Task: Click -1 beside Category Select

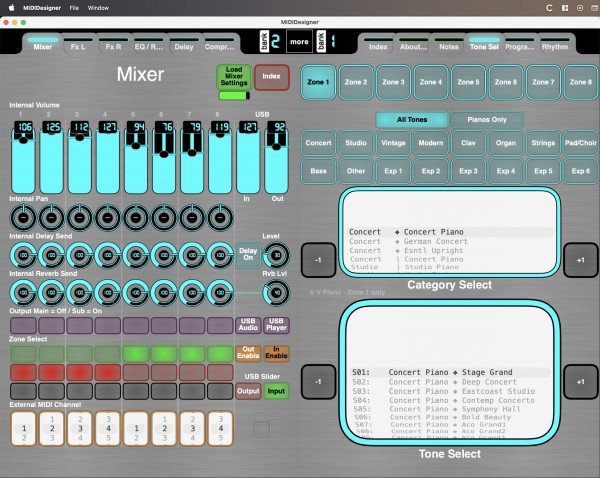Action: pyautogui.click(x=318, y=260)
